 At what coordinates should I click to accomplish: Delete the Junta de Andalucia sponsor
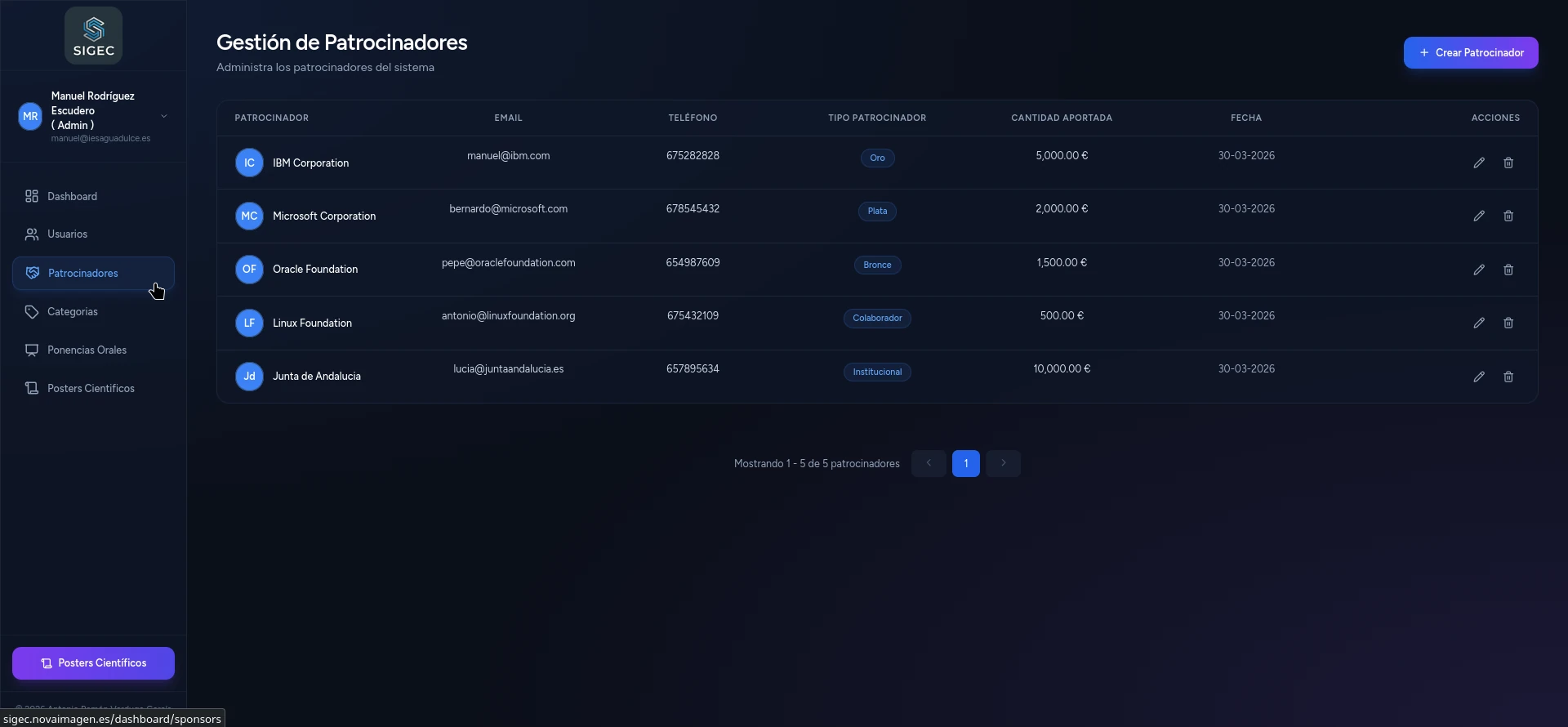pyautogui.click(x=1508, y=377)
